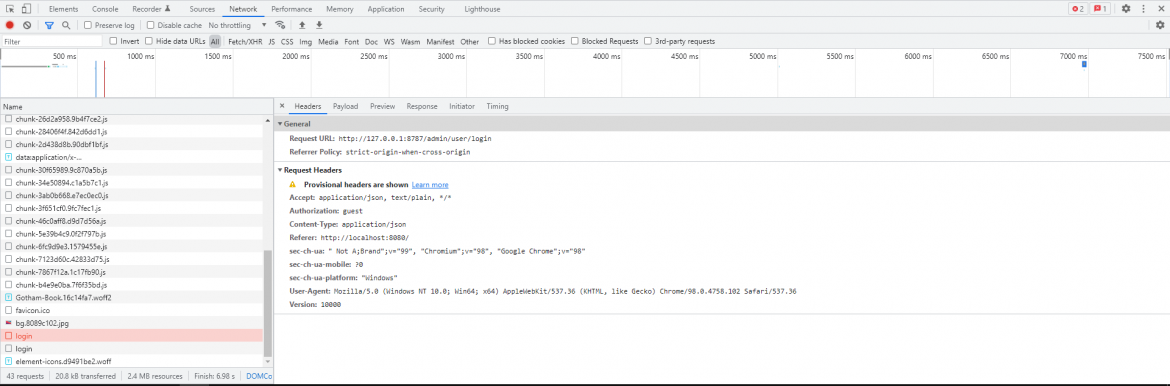Filter requests by WS type
Viewport: 1170px width, 386px height.
pyautogui.click(x=390, y=42)
